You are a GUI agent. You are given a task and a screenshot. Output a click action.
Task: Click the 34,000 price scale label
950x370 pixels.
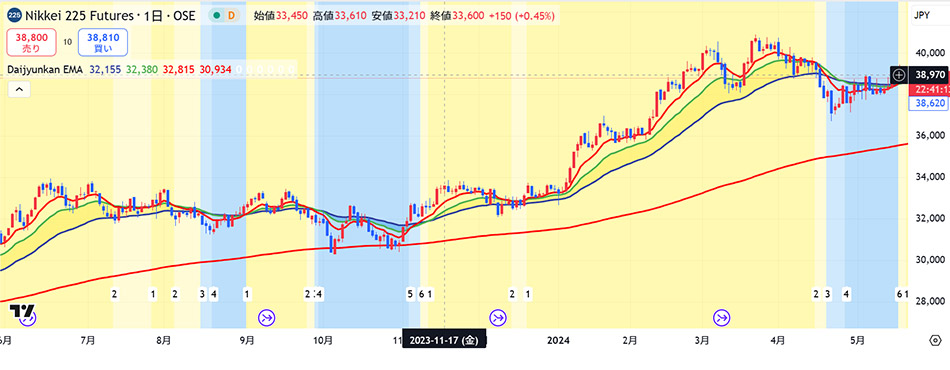pos(930,177)
